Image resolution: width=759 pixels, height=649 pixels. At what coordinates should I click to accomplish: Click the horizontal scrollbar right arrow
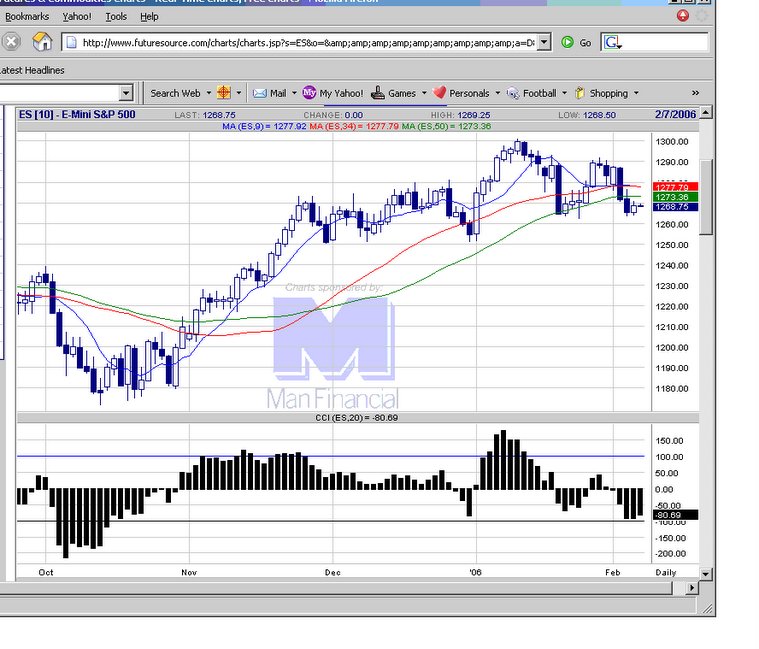pos(692,588)
